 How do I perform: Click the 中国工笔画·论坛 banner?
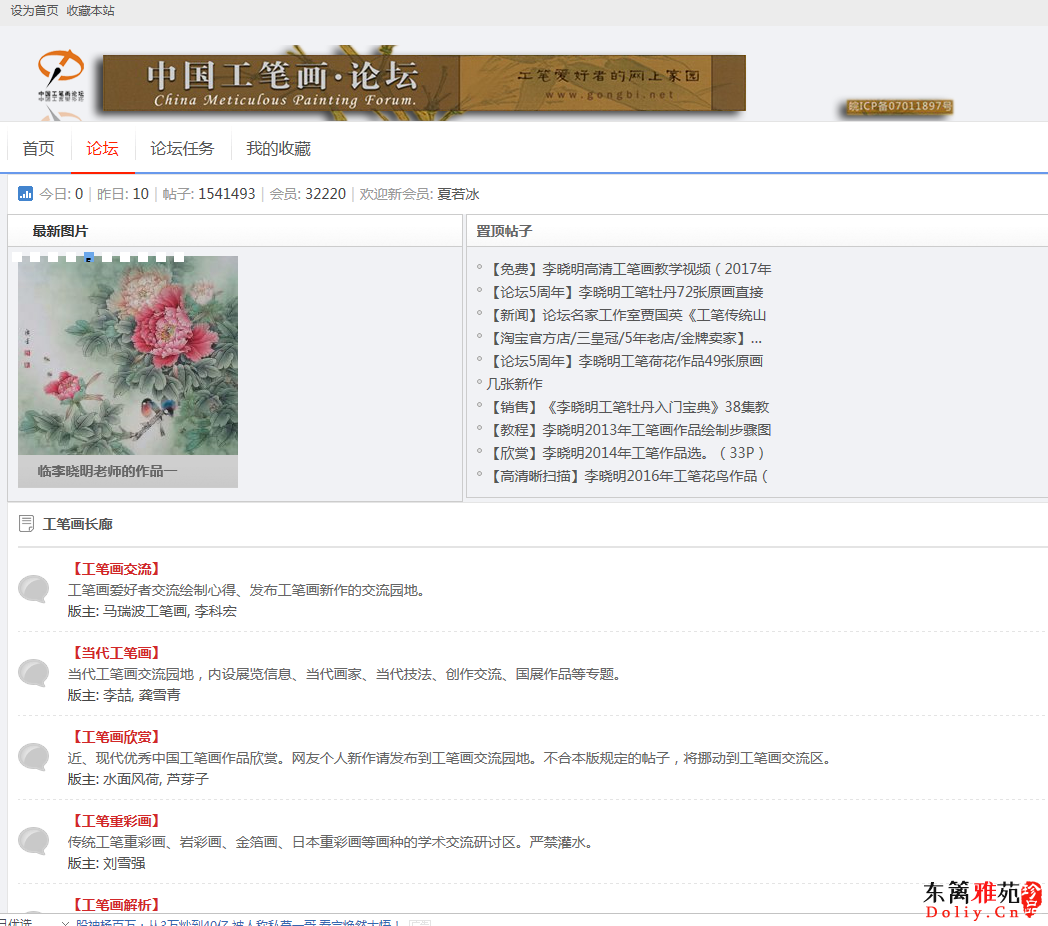[x=424, y=83]
